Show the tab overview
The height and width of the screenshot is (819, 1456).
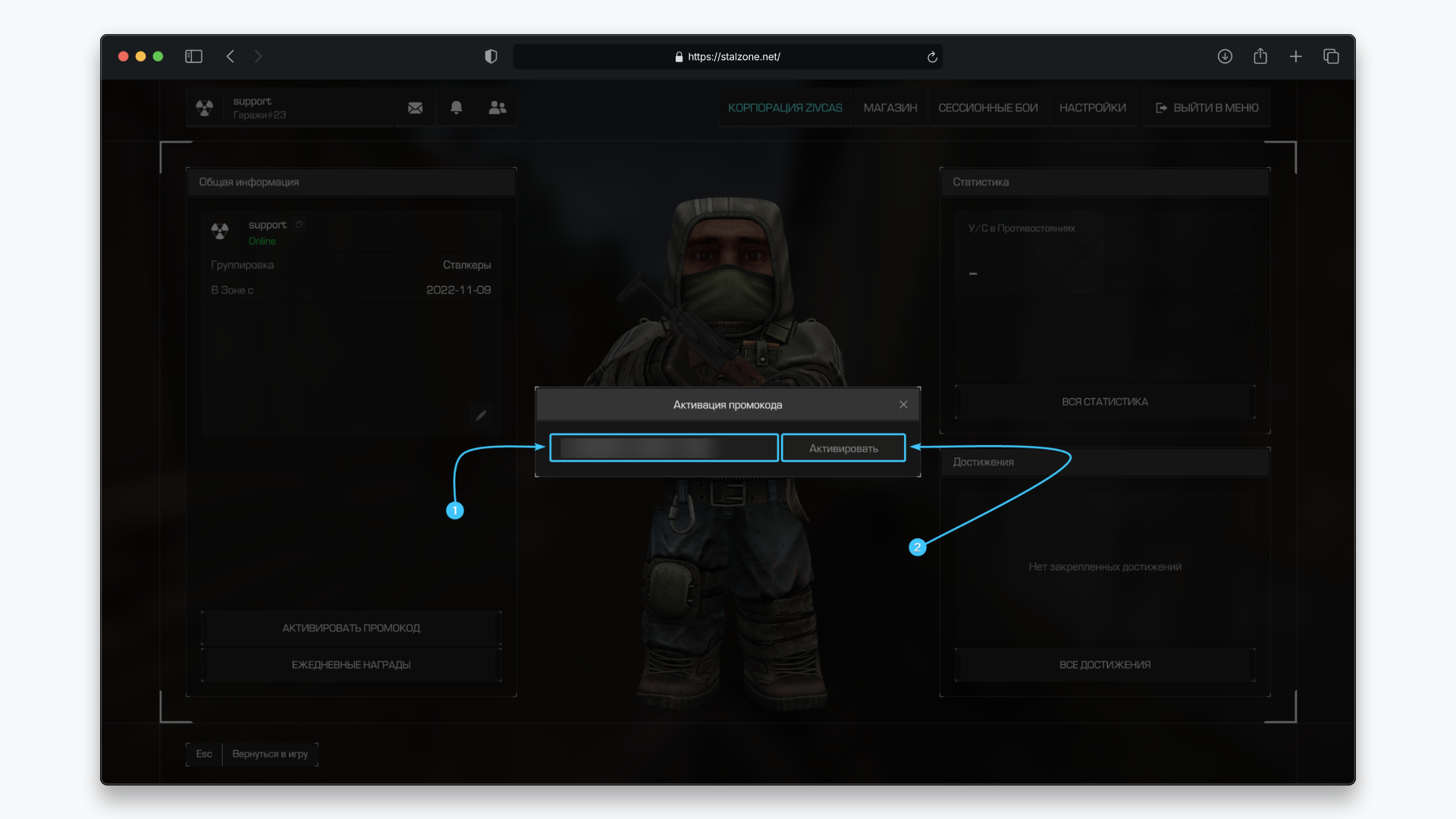point(1331,57)
